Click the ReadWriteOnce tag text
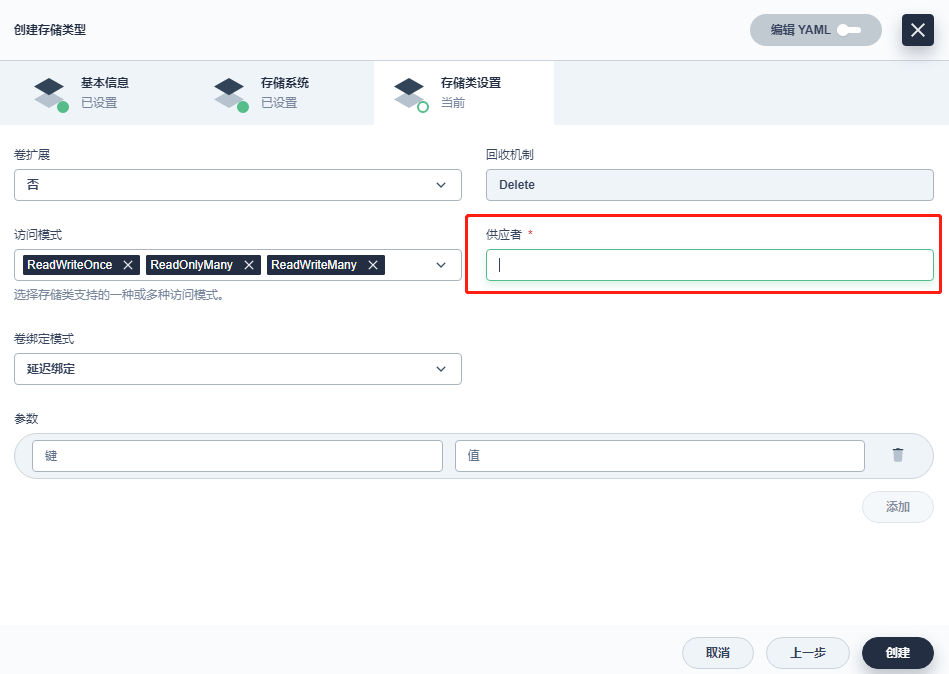This screenshot has width=949, height=674. coord(70,265)
